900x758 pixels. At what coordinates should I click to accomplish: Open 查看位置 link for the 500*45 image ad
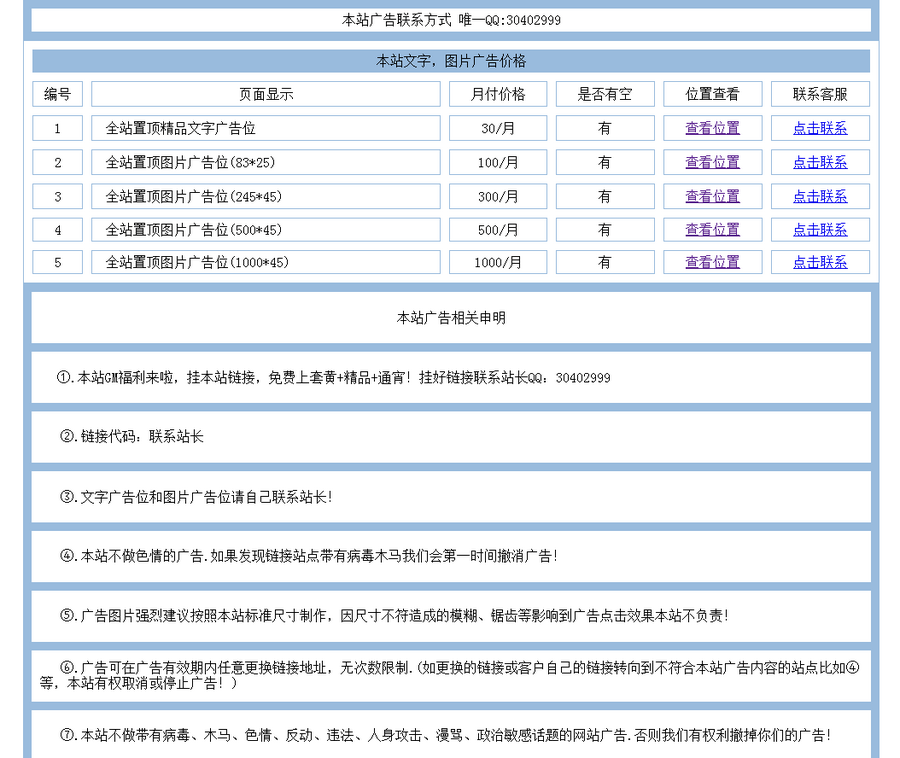(712, 230)
